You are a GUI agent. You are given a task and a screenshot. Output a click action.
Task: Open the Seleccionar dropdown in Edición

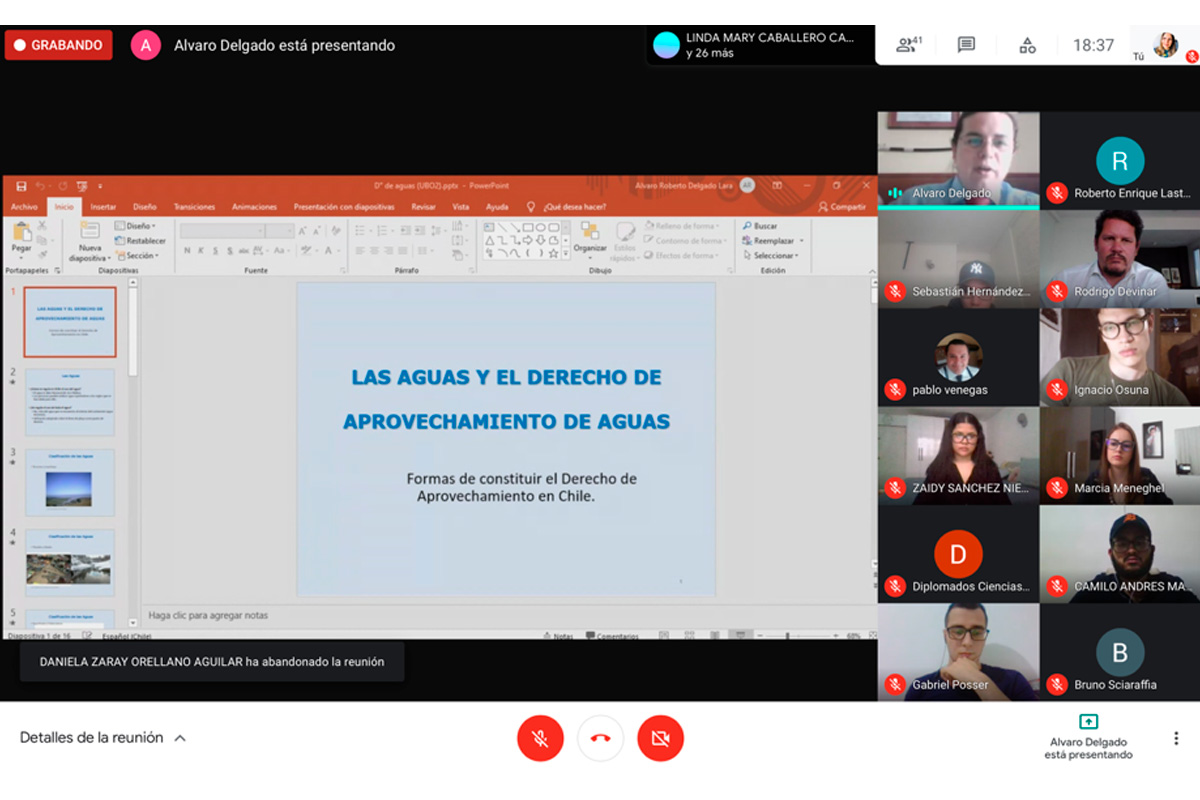(x=773, y=256)
